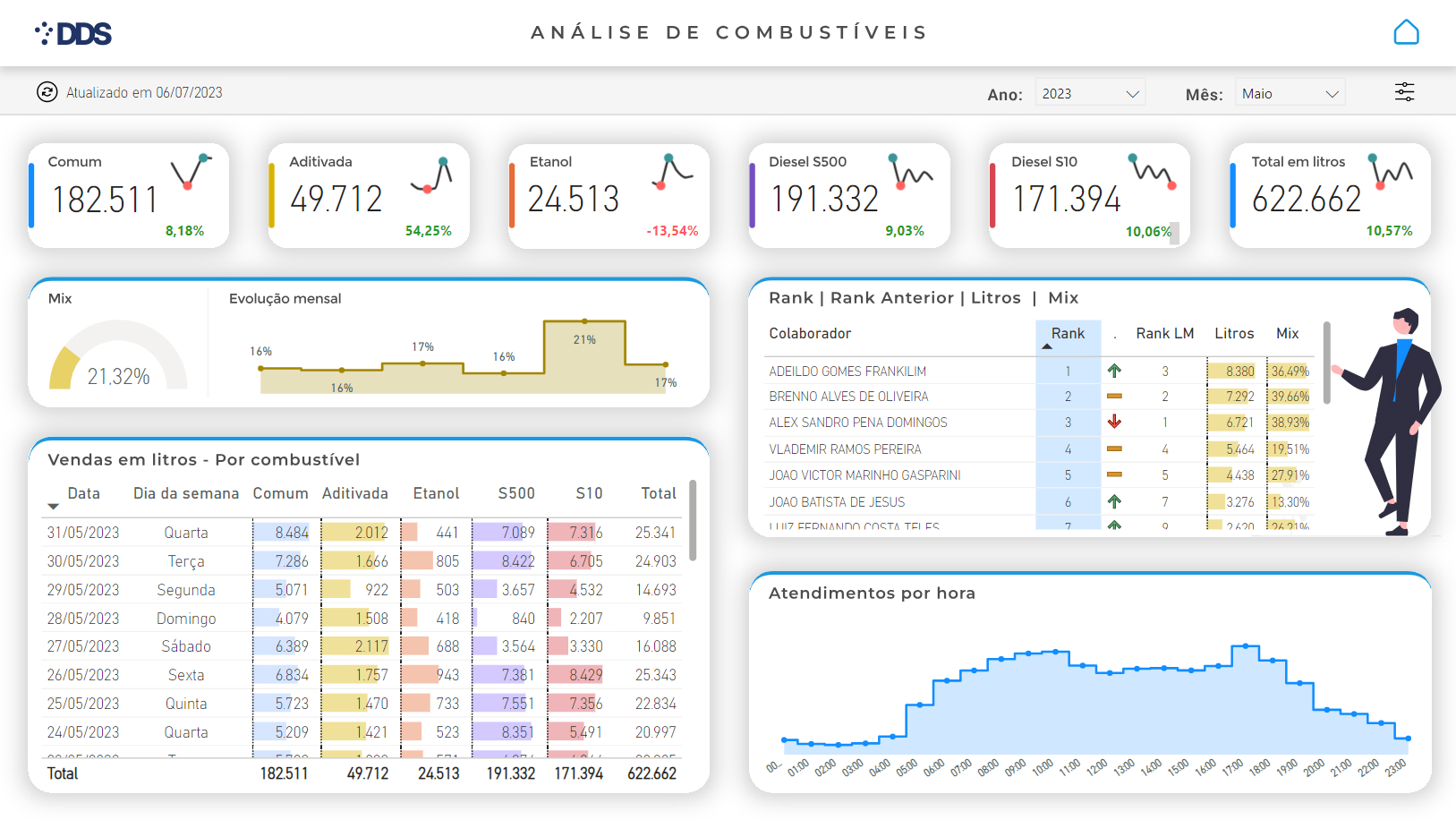Image resolution: width=1456 pixels, height=820 pixels.
Task: Click the Aditivada variation 54,25%
Action: tap(429, 231)
